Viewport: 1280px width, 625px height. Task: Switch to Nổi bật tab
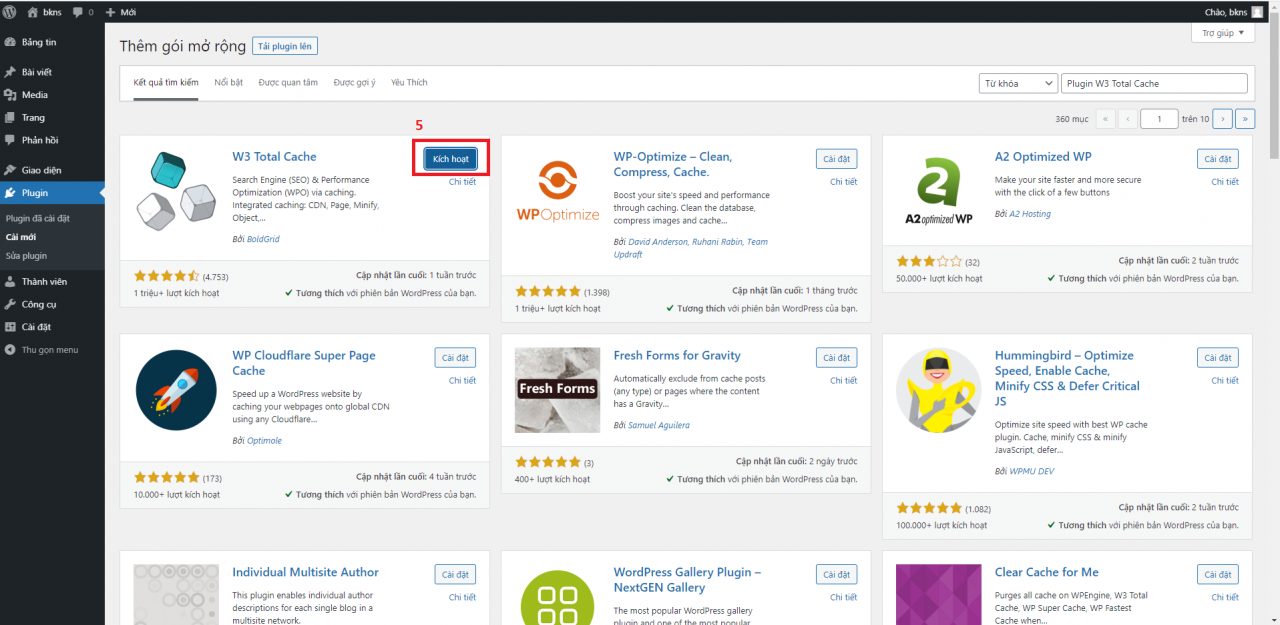[229, 83]
